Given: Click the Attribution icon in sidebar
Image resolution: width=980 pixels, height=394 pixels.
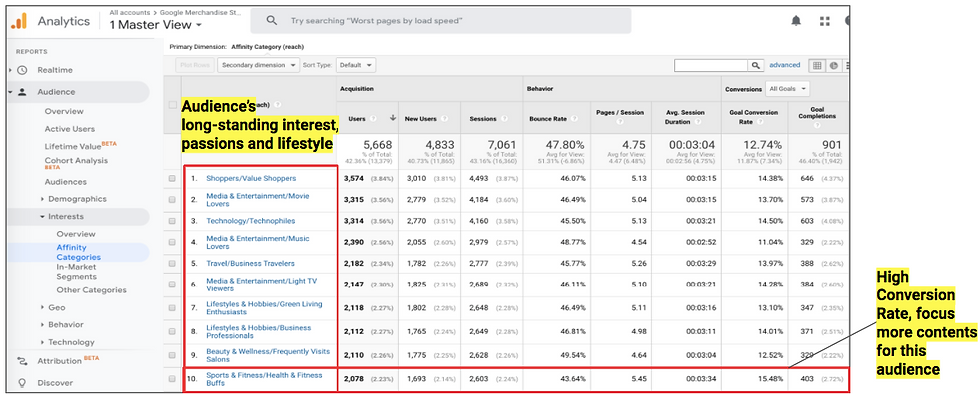Looking at the screenshot, I should coord(22,361).
